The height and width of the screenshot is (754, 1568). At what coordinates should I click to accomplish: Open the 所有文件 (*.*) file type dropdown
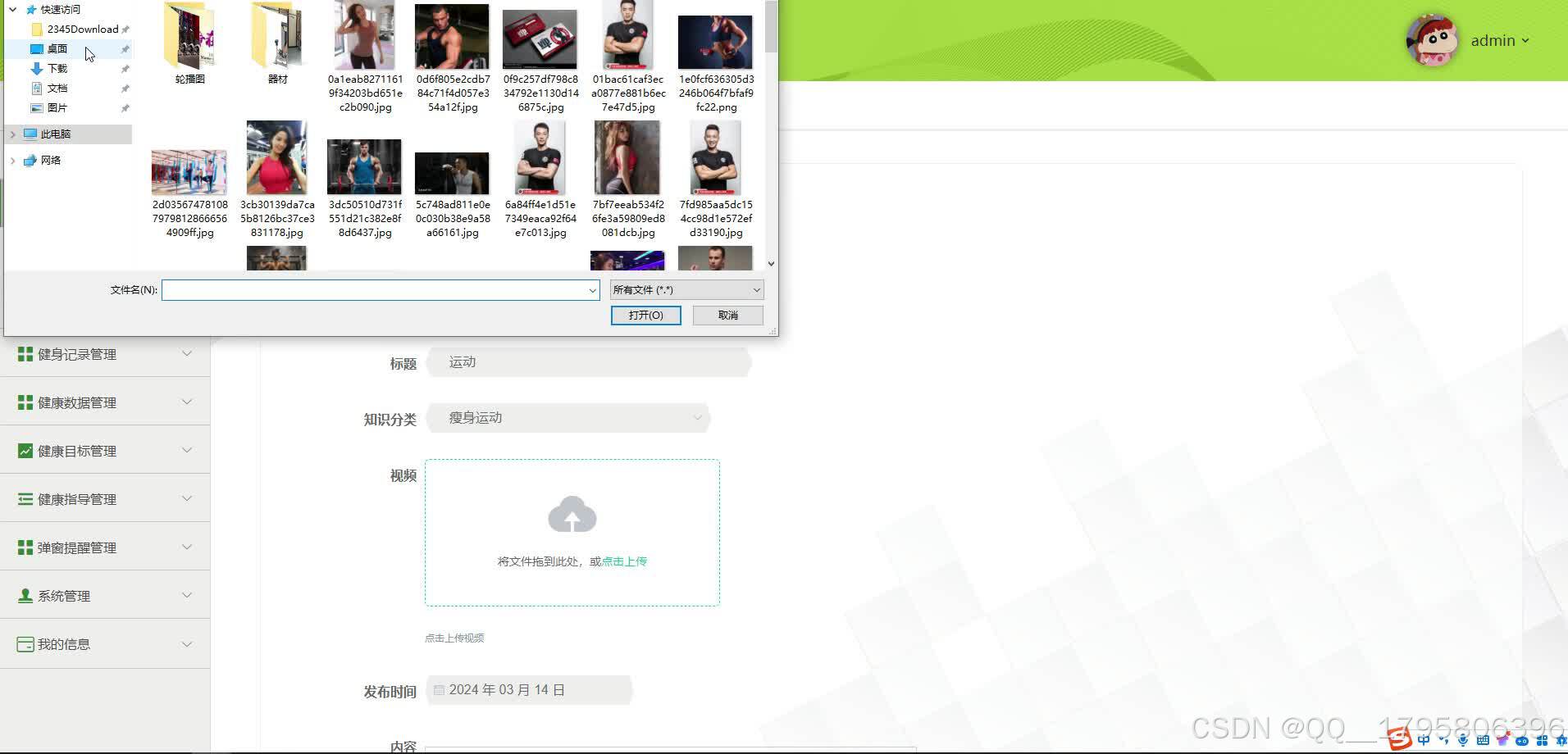click(686, 290)
